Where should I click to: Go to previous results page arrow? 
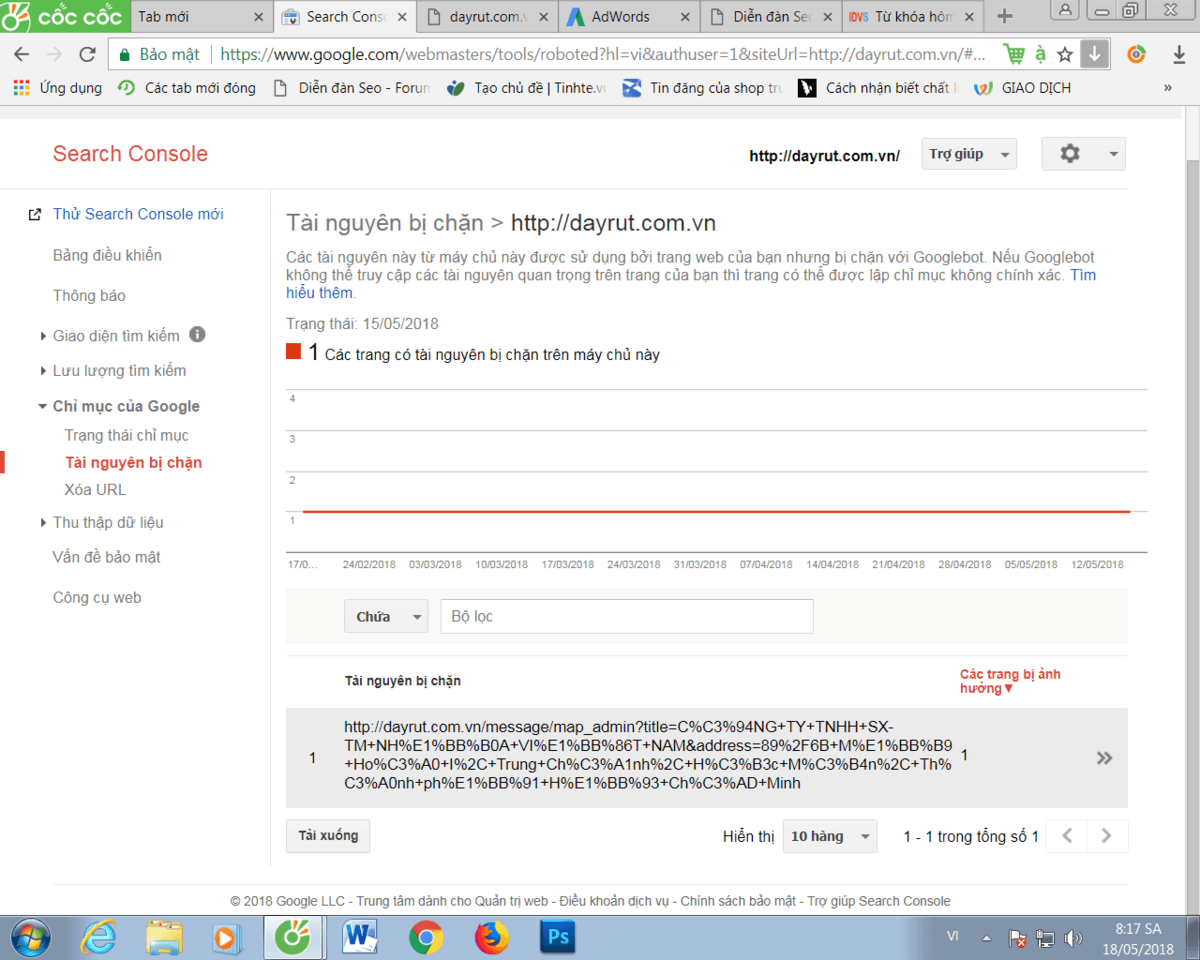(x=1067, y=836)
